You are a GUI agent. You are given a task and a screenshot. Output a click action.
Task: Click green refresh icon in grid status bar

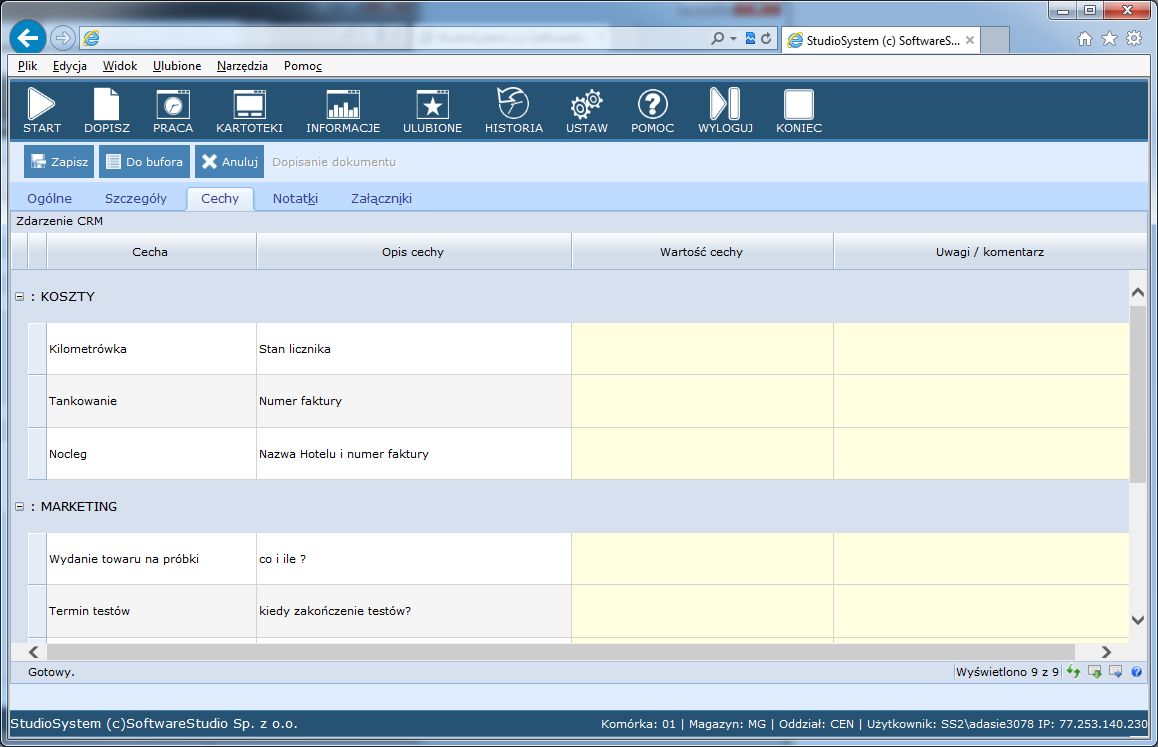(x=1073, y=672)
